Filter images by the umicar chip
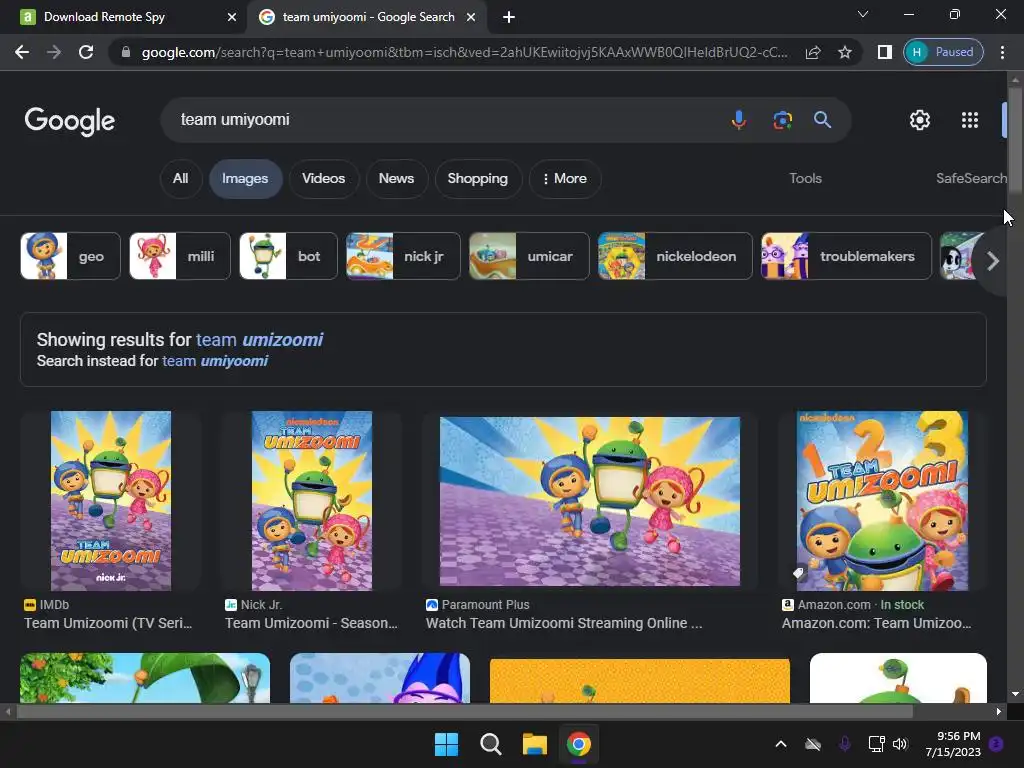This screenshot has width=1024, height=768. (x=529, y=256)
